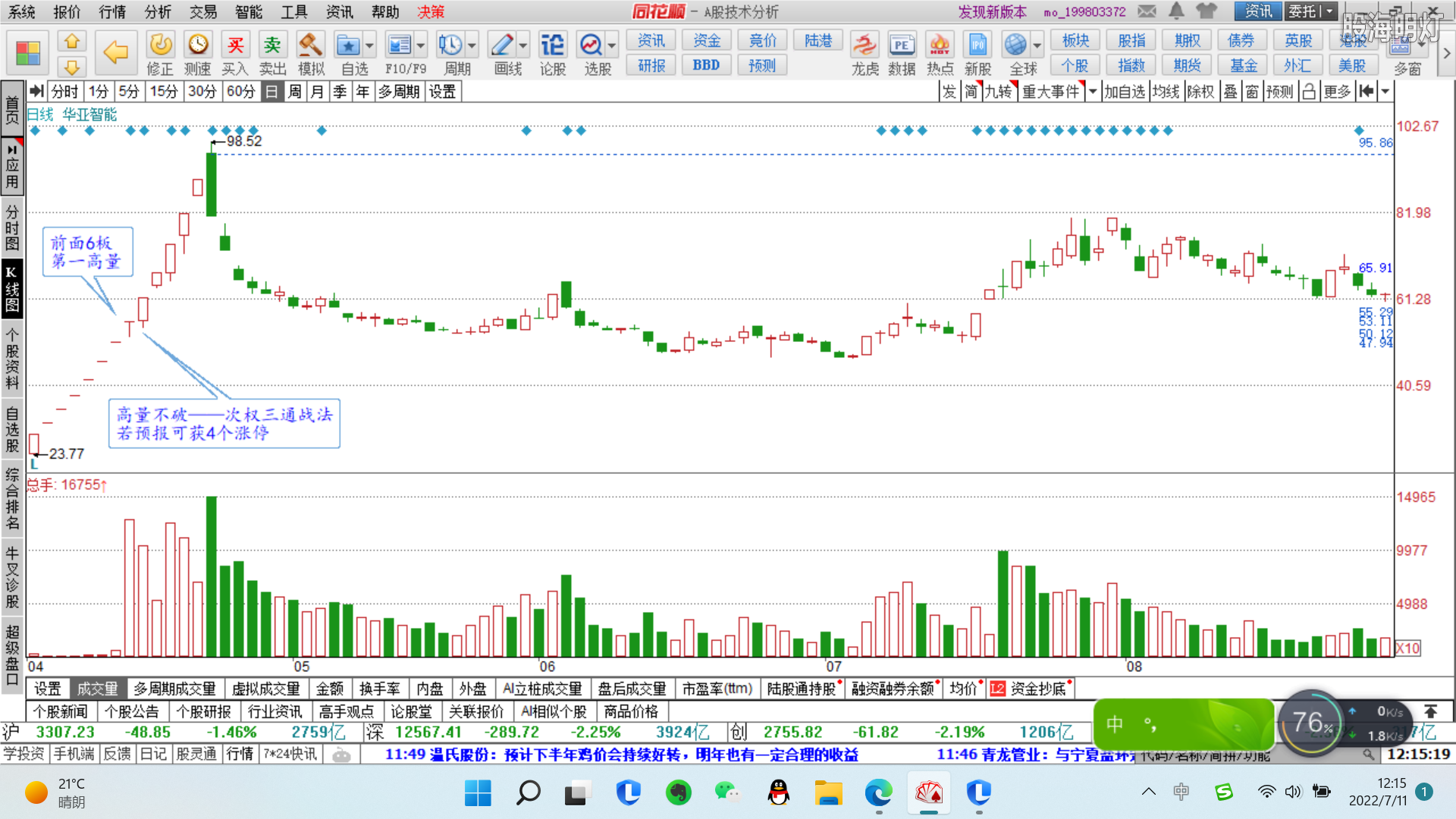Screen dimensions: 1456x819
Task: Toggle the 除权 ex-rights option
Action: coord(1200,92)
